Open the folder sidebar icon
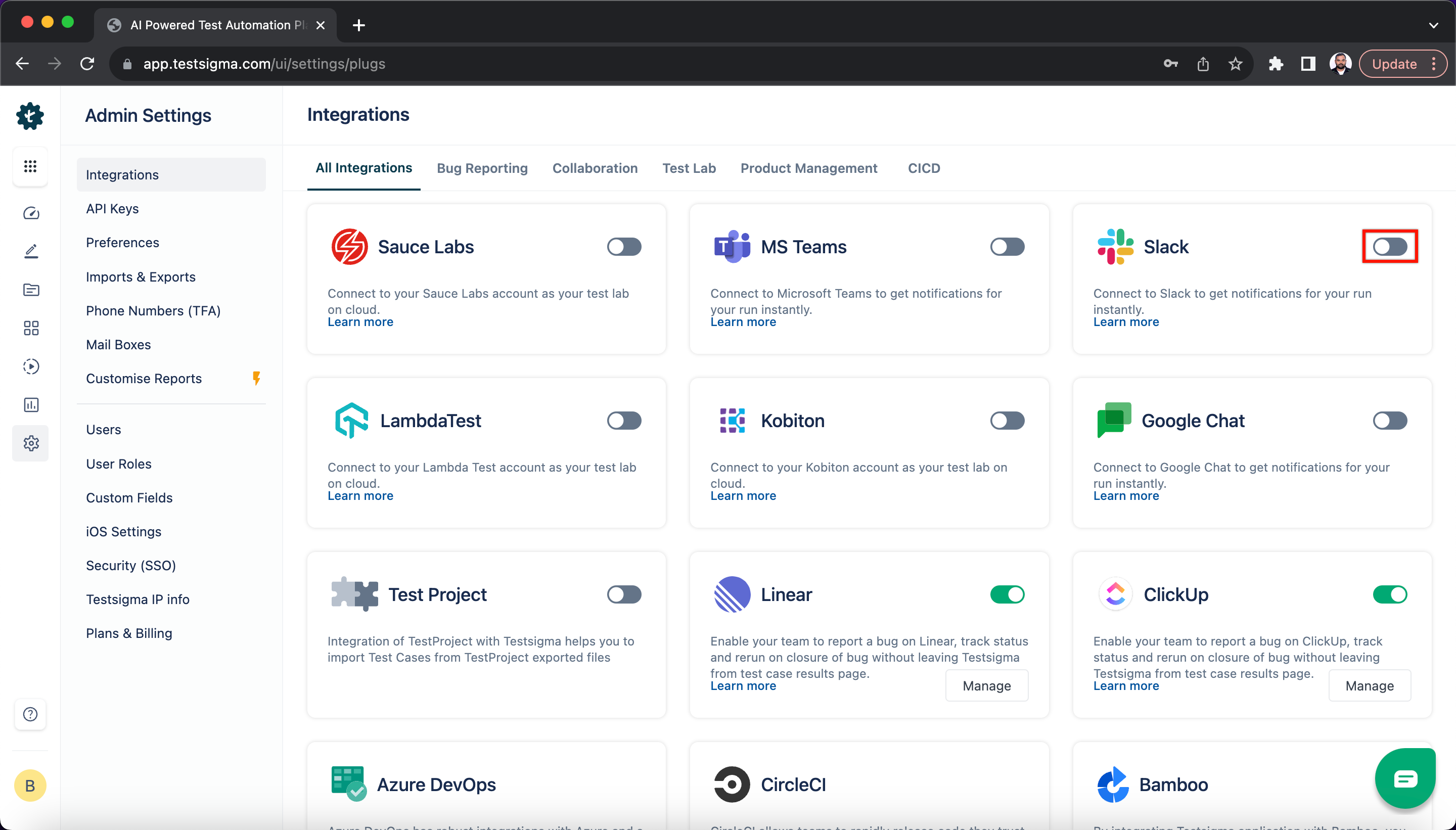The width and height of the screenshot is (1456, 830). tap(31, 290)
